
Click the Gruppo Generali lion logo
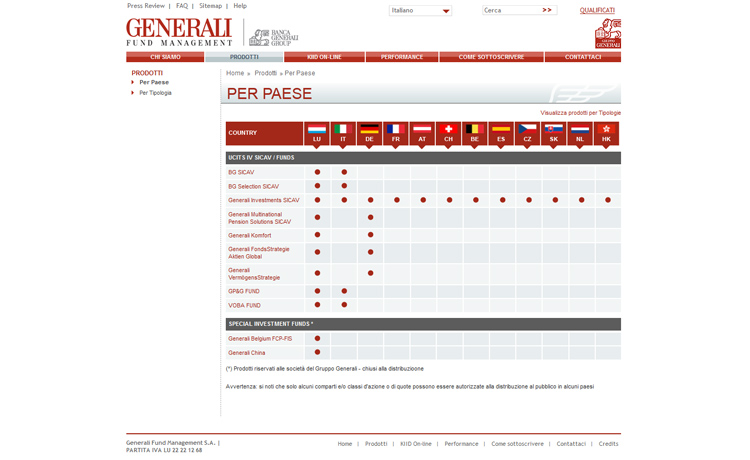coord(608,33)
